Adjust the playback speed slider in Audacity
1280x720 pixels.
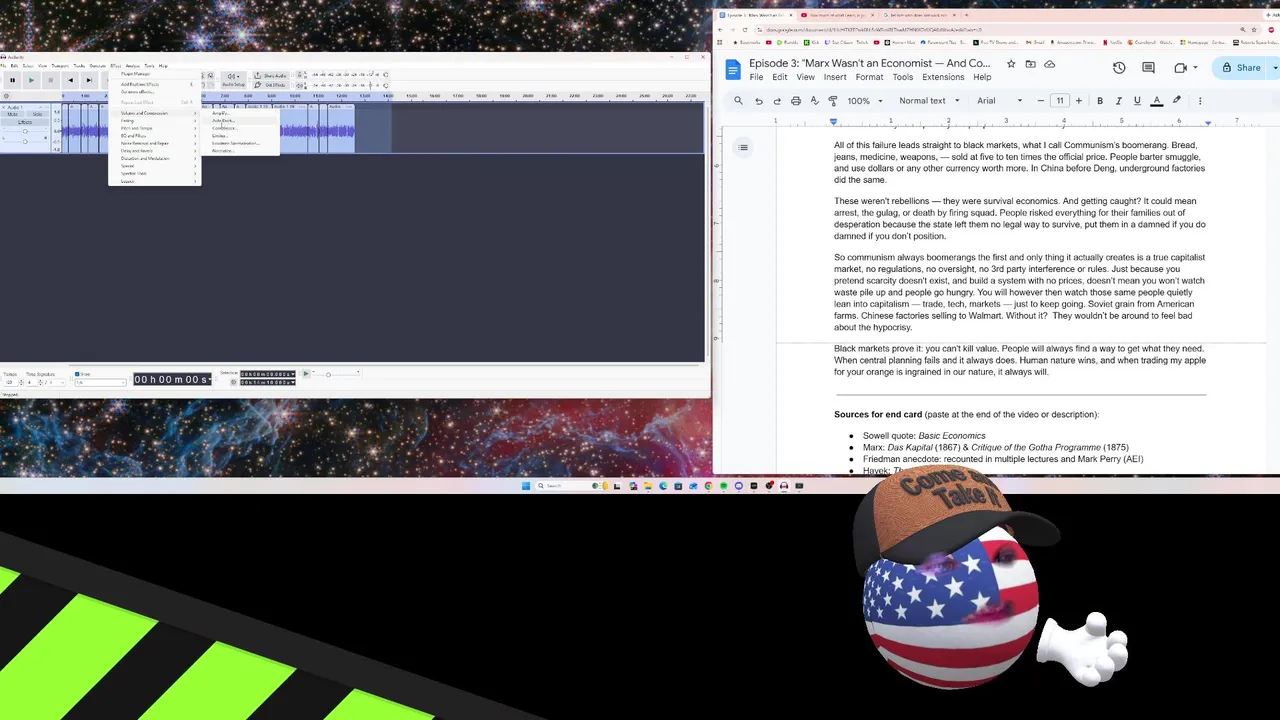pos(336,374)
